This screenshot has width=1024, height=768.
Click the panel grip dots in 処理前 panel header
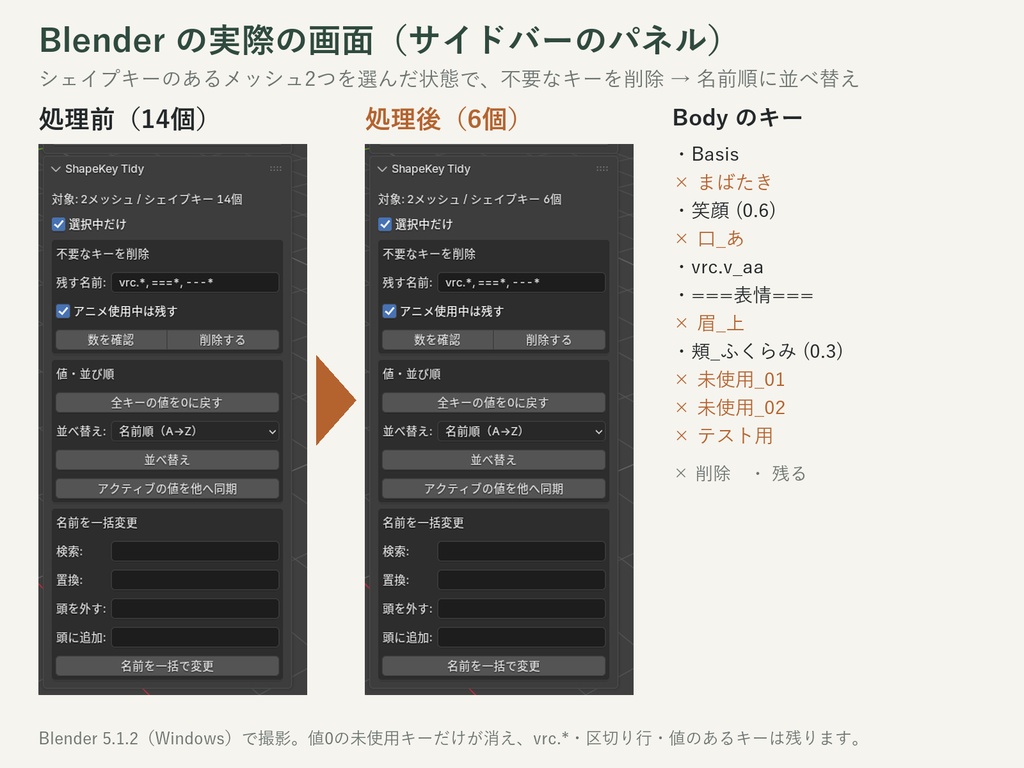[x=276, y=169]
